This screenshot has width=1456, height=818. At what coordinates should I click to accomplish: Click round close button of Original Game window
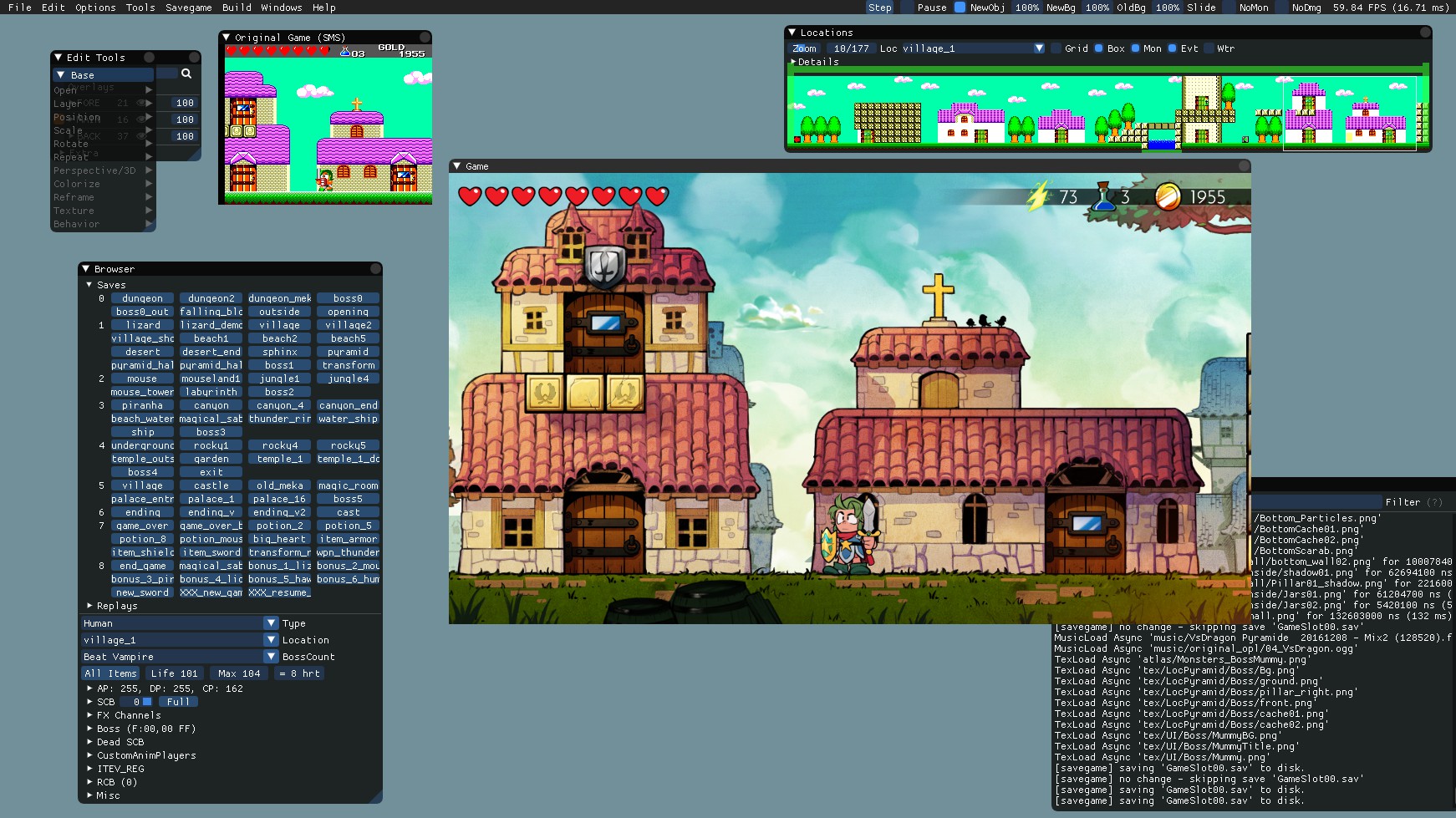tap(425, 38)
